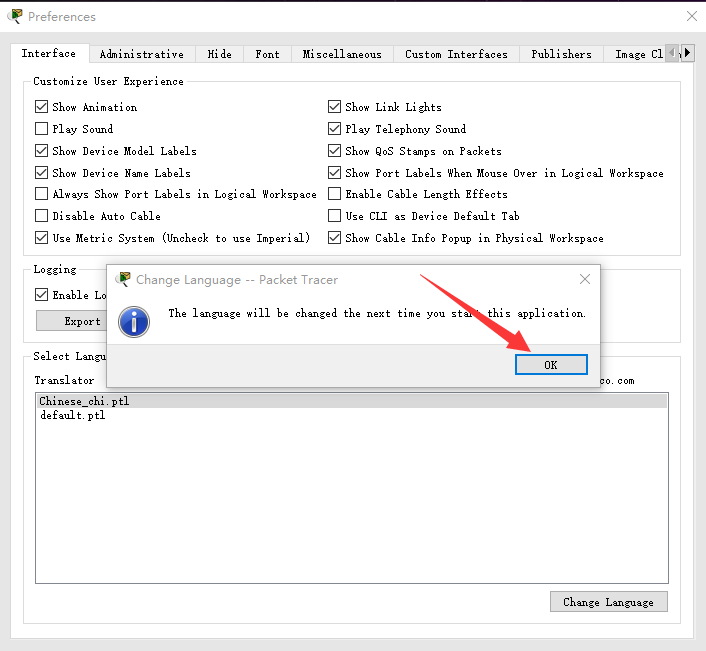Open the Administrative tab
This screenshot has width=706, height=651.
point(141,54)
